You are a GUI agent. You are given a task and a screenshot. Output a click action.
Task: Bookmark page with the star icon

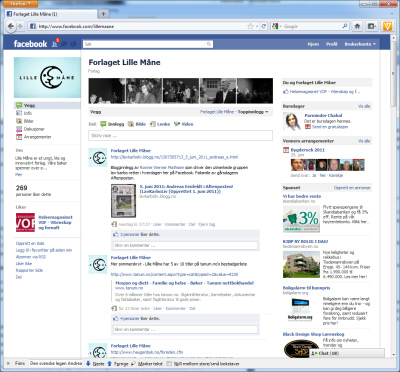coord(250,26)
